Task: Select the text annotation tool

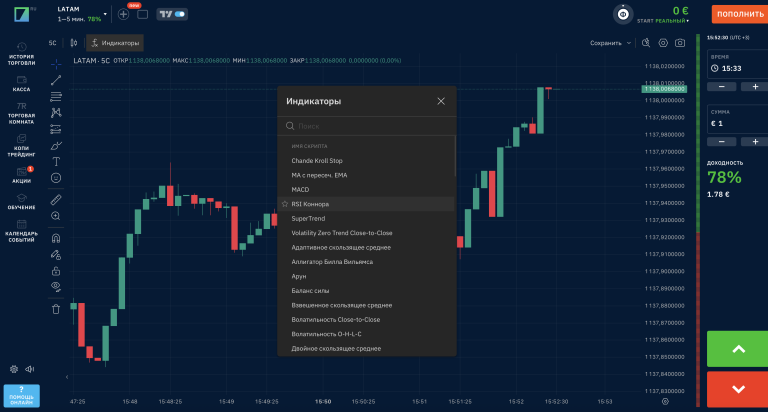Action: point(56,161)
